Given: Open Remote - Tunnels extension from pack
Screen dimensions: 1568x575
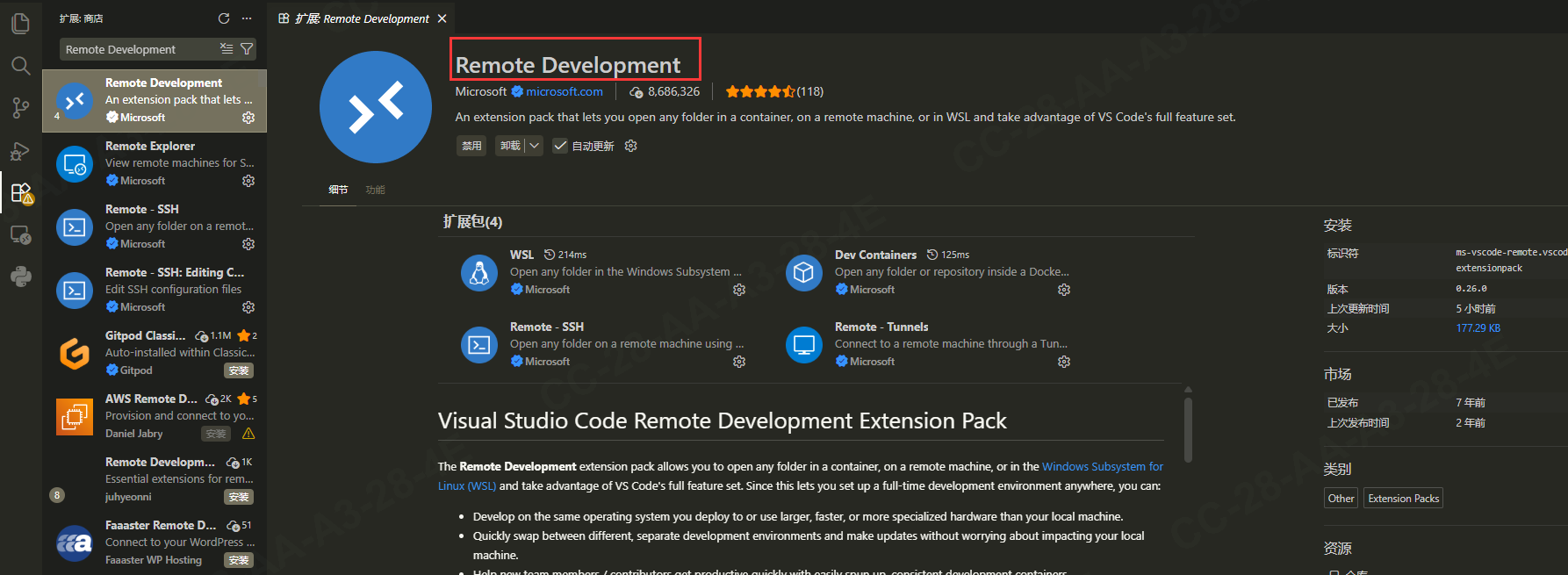Looking at the screenshot, I should 881,327.
